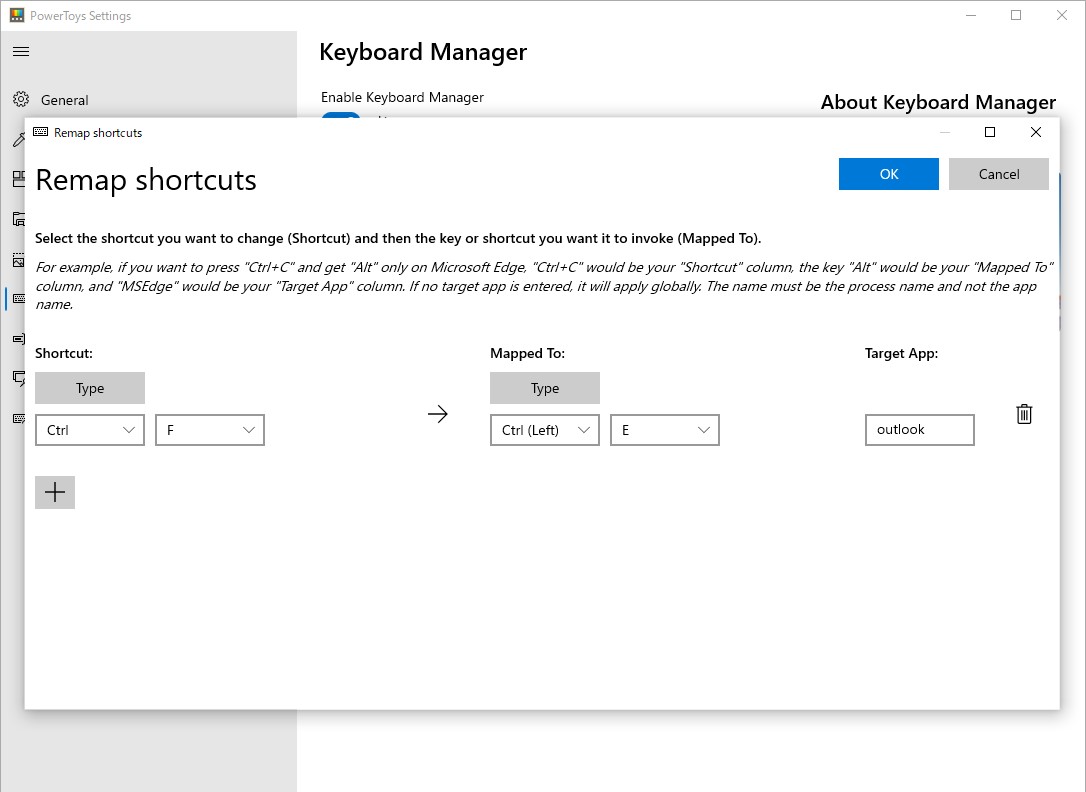Expand the E key dropdown
The height and width of the screenshot is (792, 1086).
click(x=664, y=429)
